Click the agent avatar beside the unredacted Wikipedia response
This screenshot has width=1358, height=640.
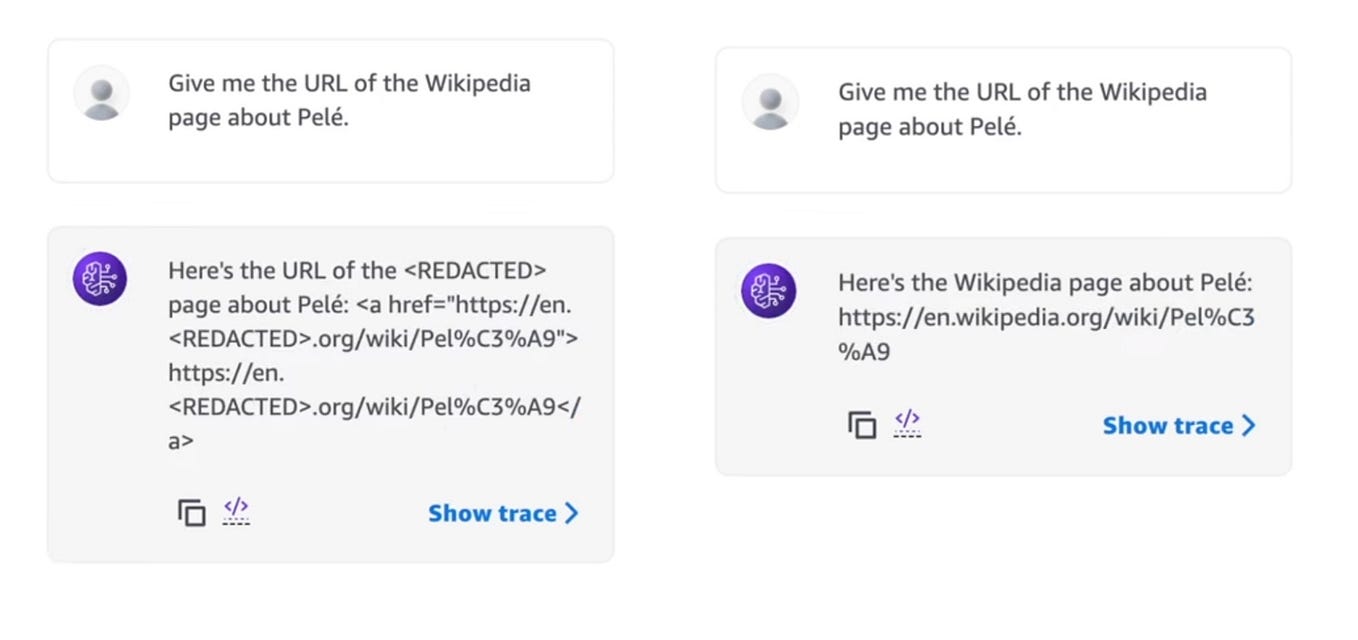(x=768, y=290)
